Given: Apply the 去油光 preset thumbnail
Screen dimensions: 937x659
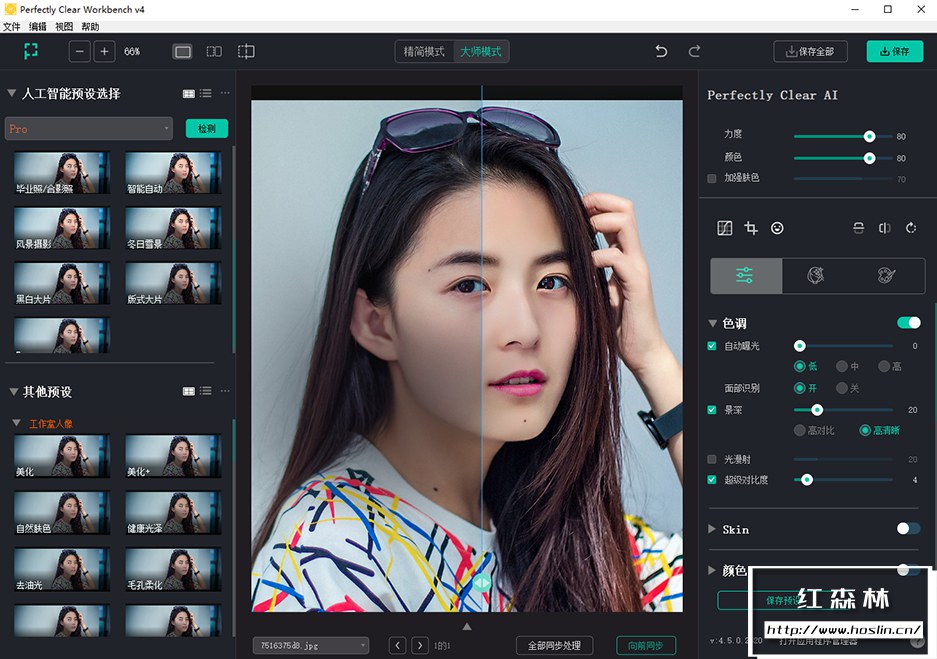Looking at the screenshot, I should pyautogui.click(x=62, y=569).
